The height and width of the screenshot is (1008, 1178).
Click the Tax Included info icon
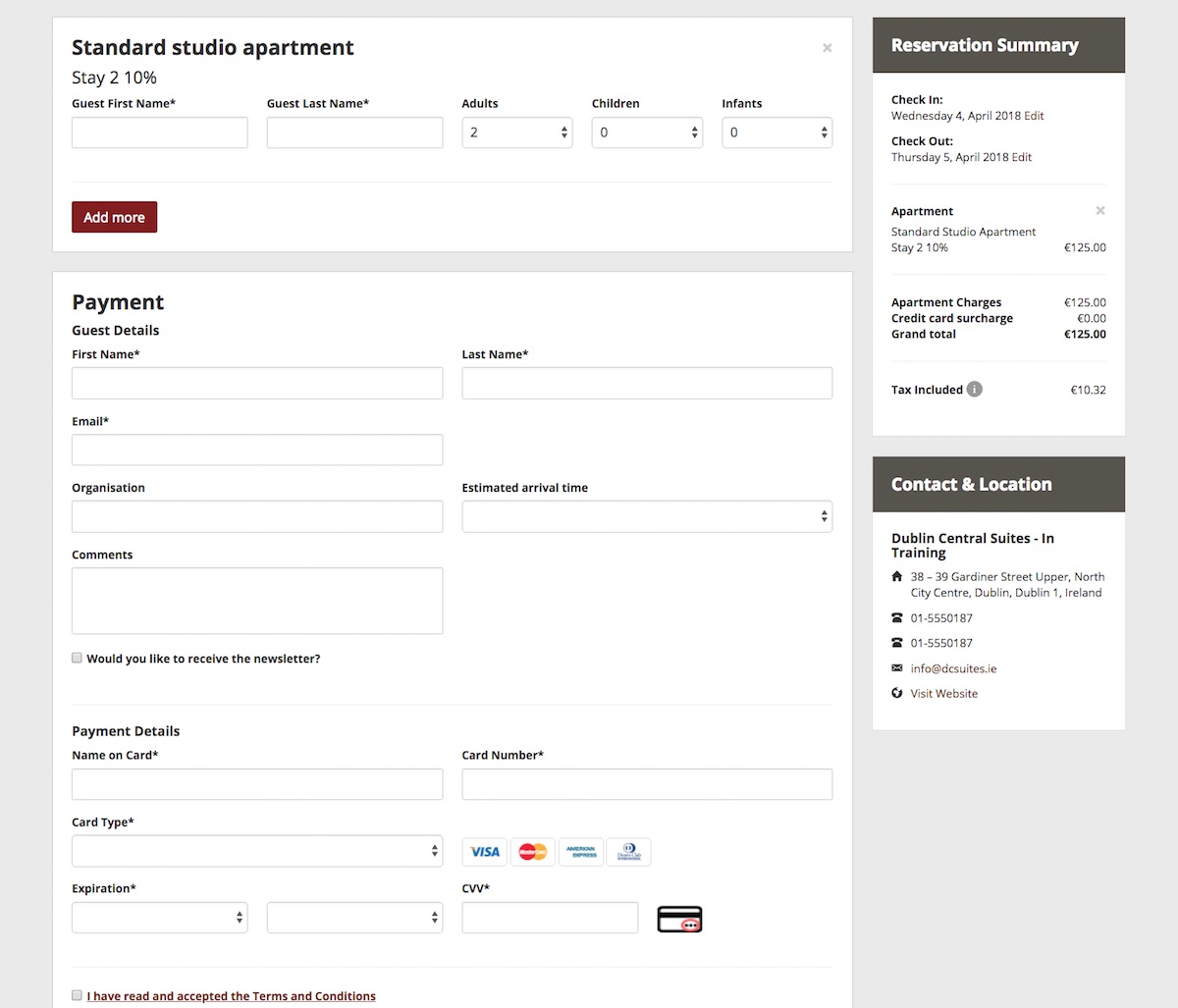click(974, 390)
